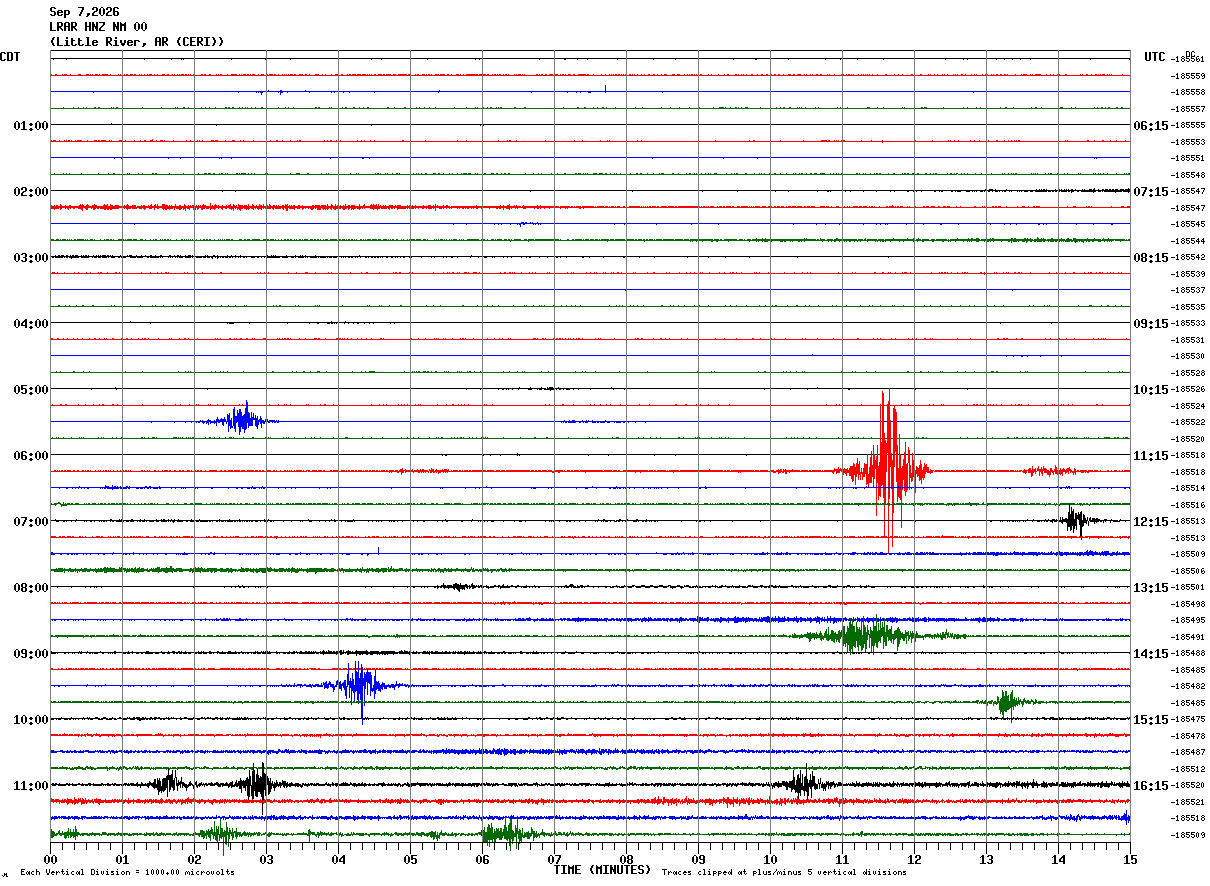Click the black burst near minute 14
The height and width of the screenshot is (886, 1210).
[1077, 520]
